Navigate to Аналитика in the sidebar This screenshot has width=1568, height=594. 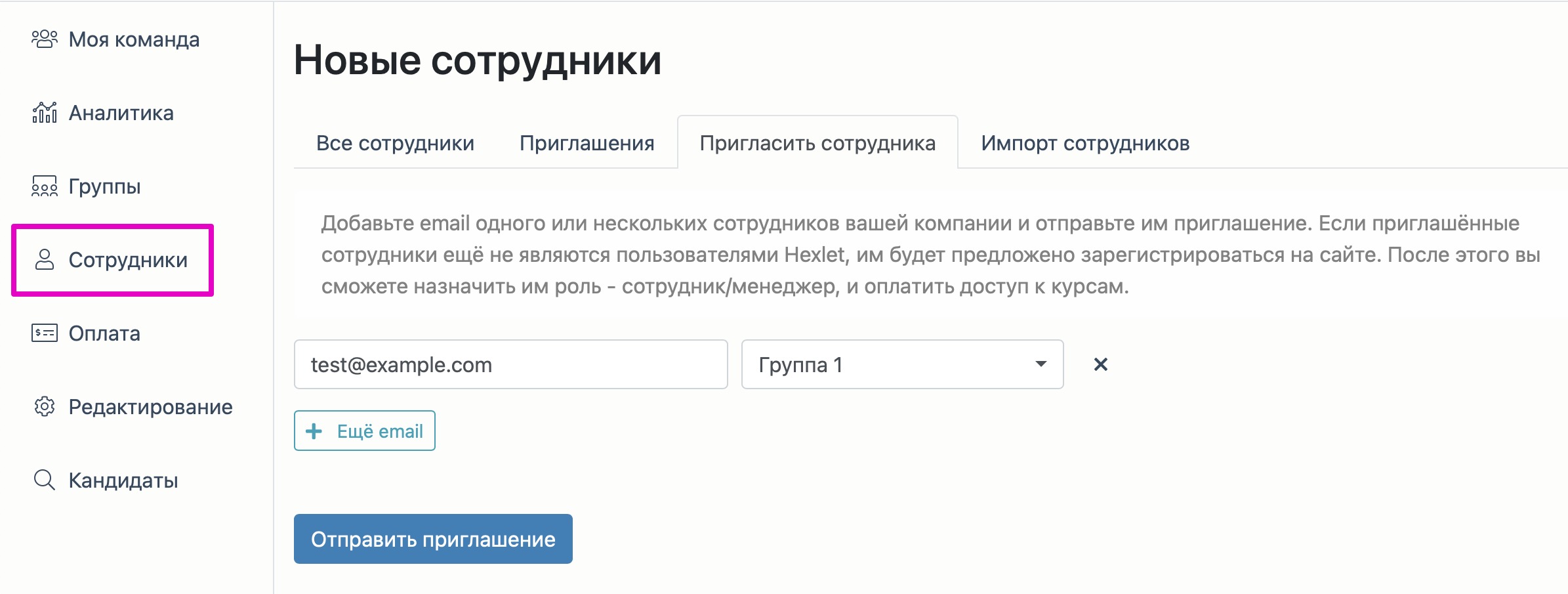click(121, 113)
